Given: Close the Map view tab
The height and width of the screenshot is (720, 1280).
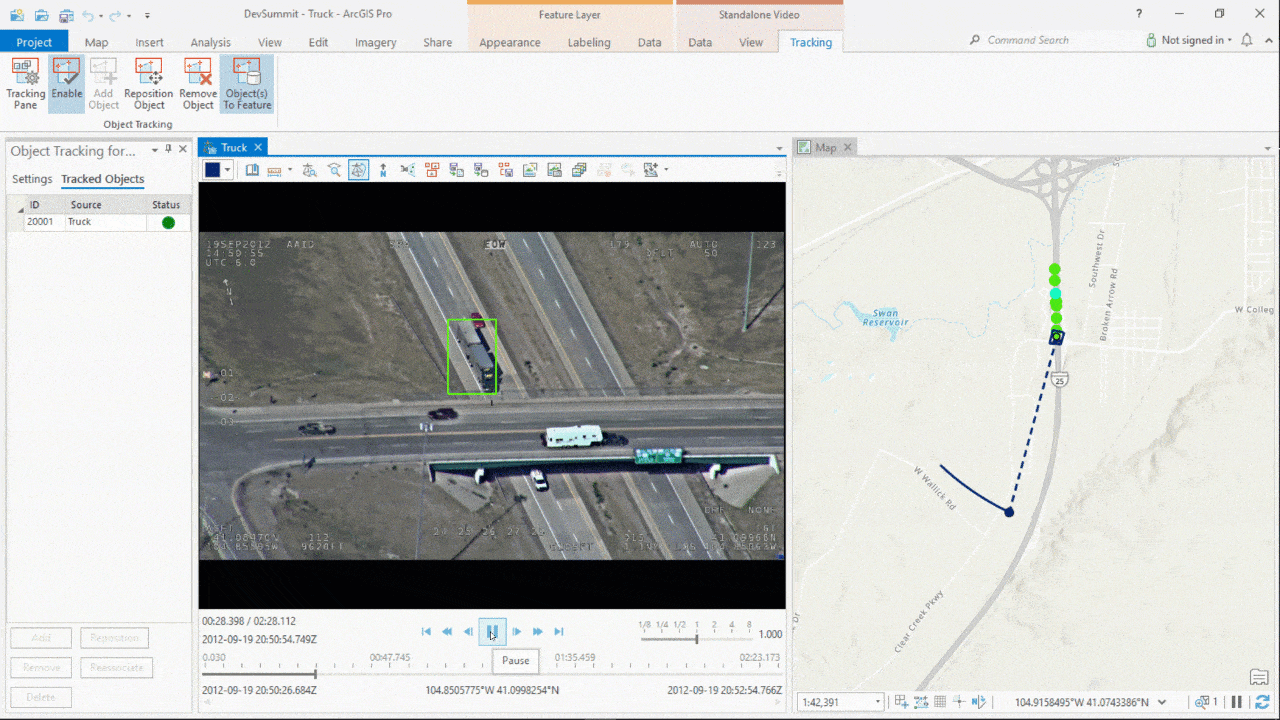Looking at the screenshot, I should [847, 147].
